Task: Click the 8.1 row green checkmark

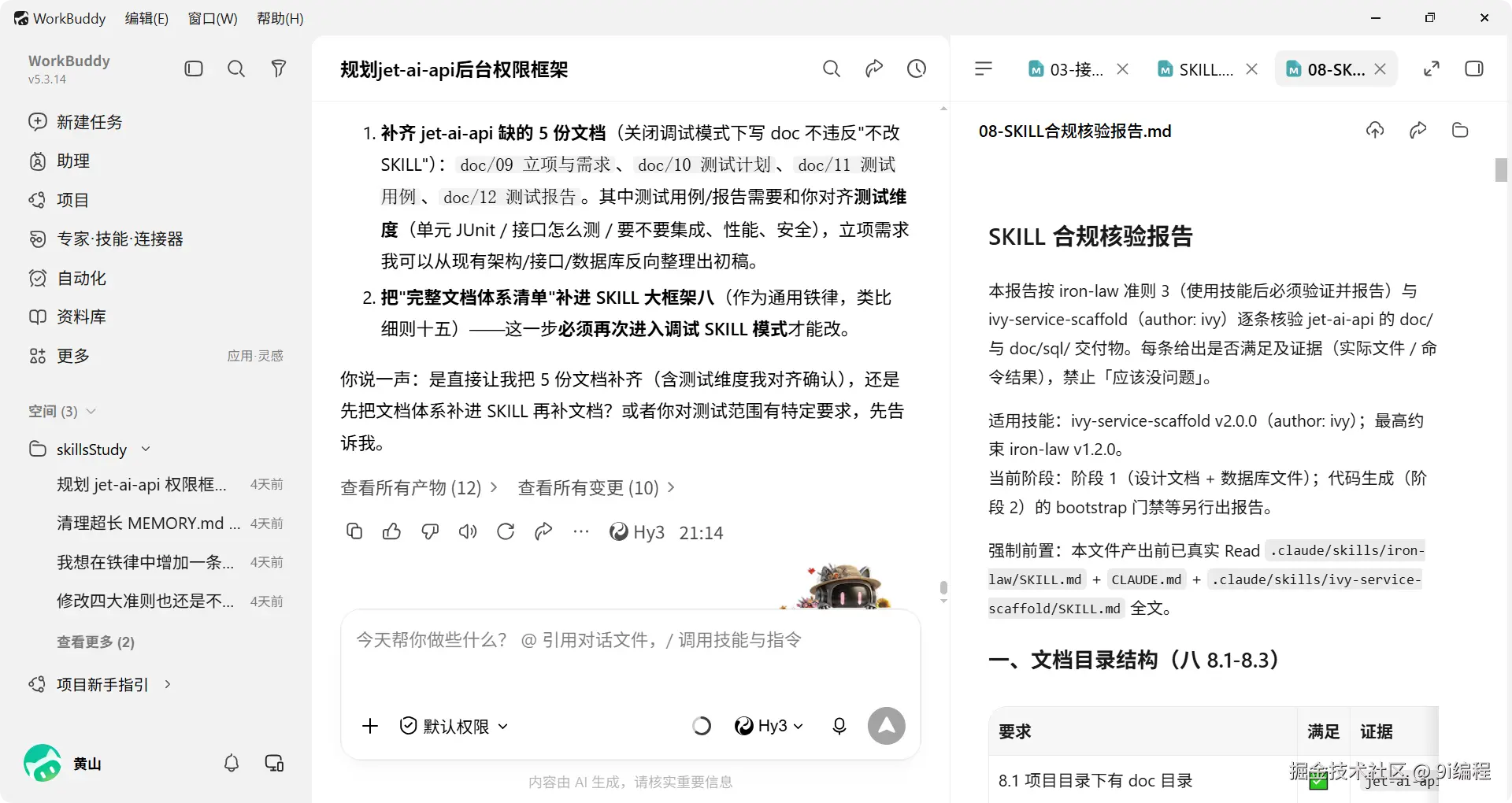Action: pyautogui.click(x=1318, y=782)
